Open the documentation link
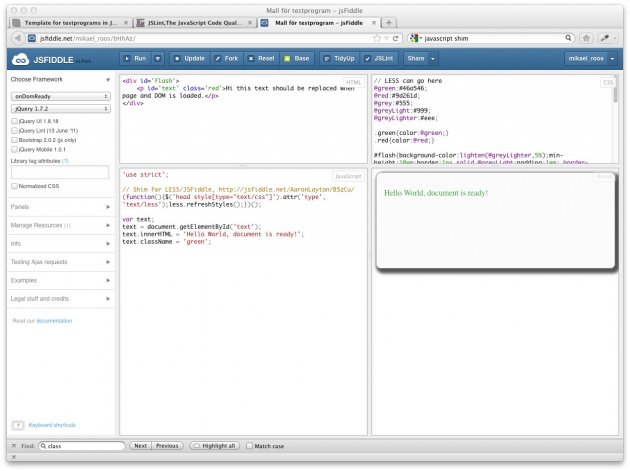Viewport: 630px width, 471px height. click(x=54, y=321)
